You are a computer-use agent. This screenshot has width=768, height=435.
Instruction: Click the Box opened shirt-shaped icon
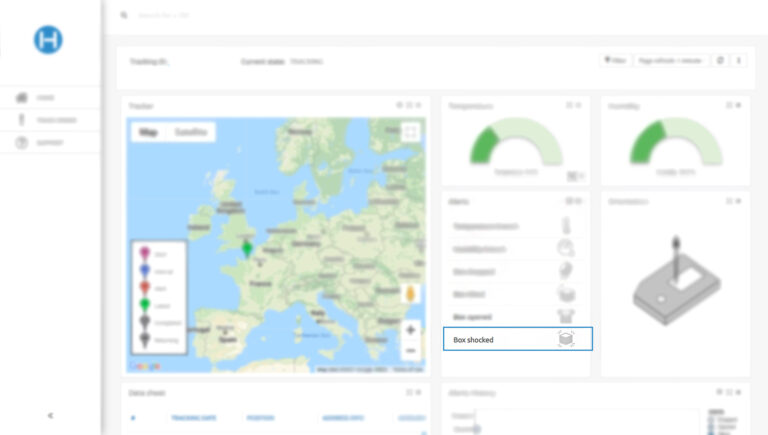point(566,316)
